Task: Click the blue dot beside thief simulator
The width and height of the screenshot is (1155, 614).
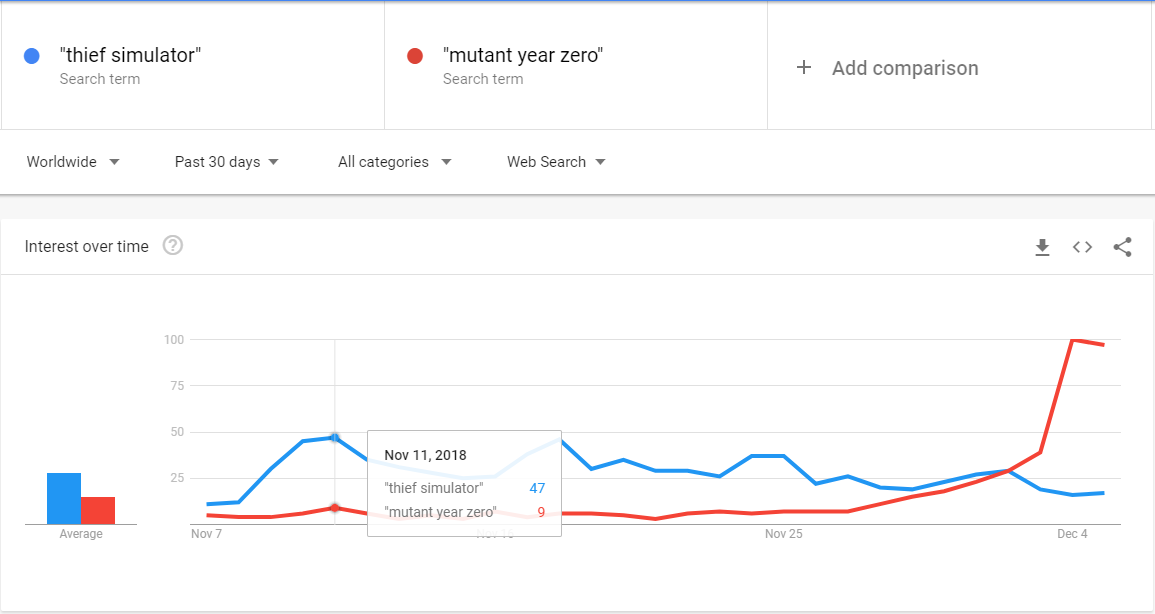Action: click(32, 56)
